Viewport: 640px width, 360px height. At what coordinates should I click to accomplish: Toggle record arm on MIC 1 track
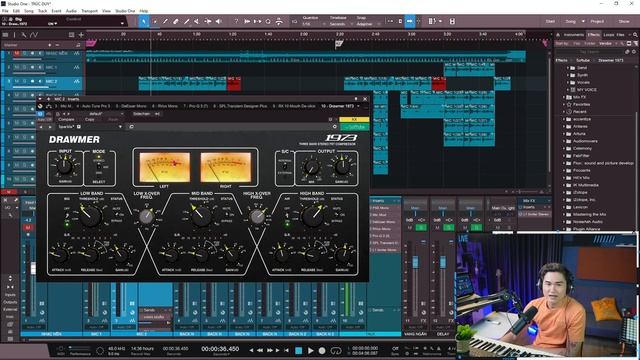point(32,67)
